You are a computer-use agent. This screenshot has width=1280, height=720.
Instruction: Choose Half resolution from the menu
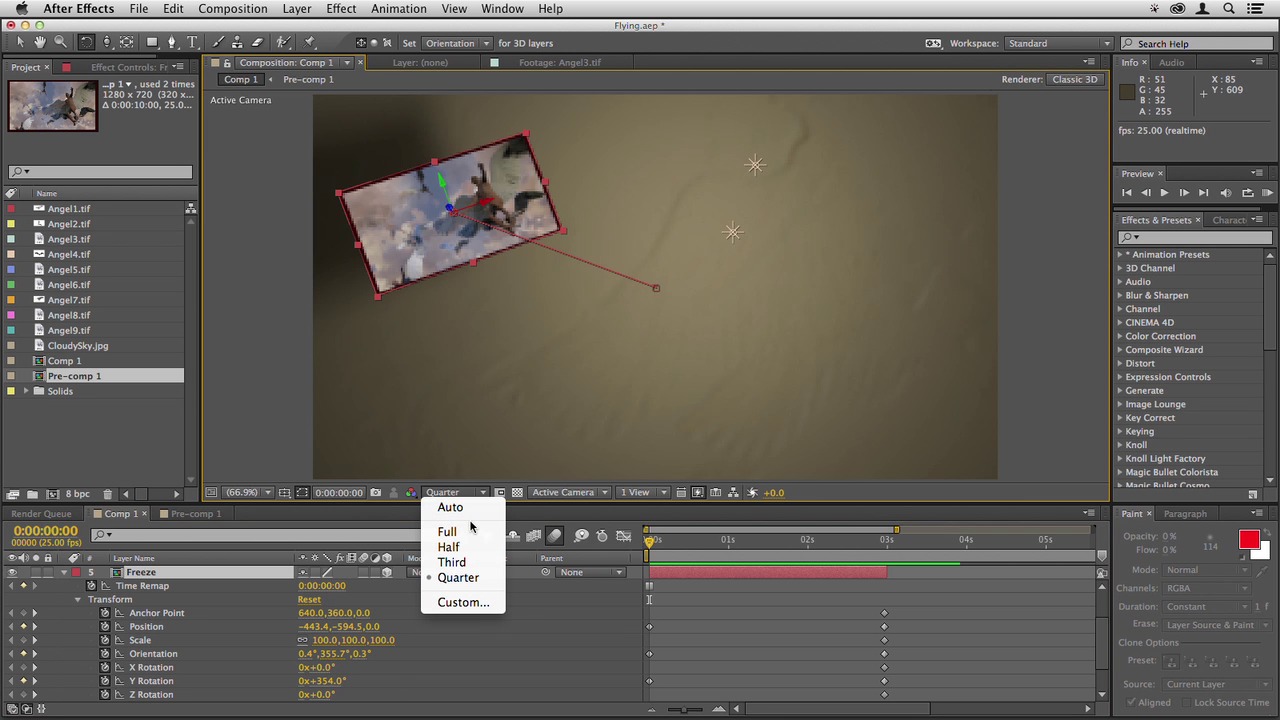(448, 547)
